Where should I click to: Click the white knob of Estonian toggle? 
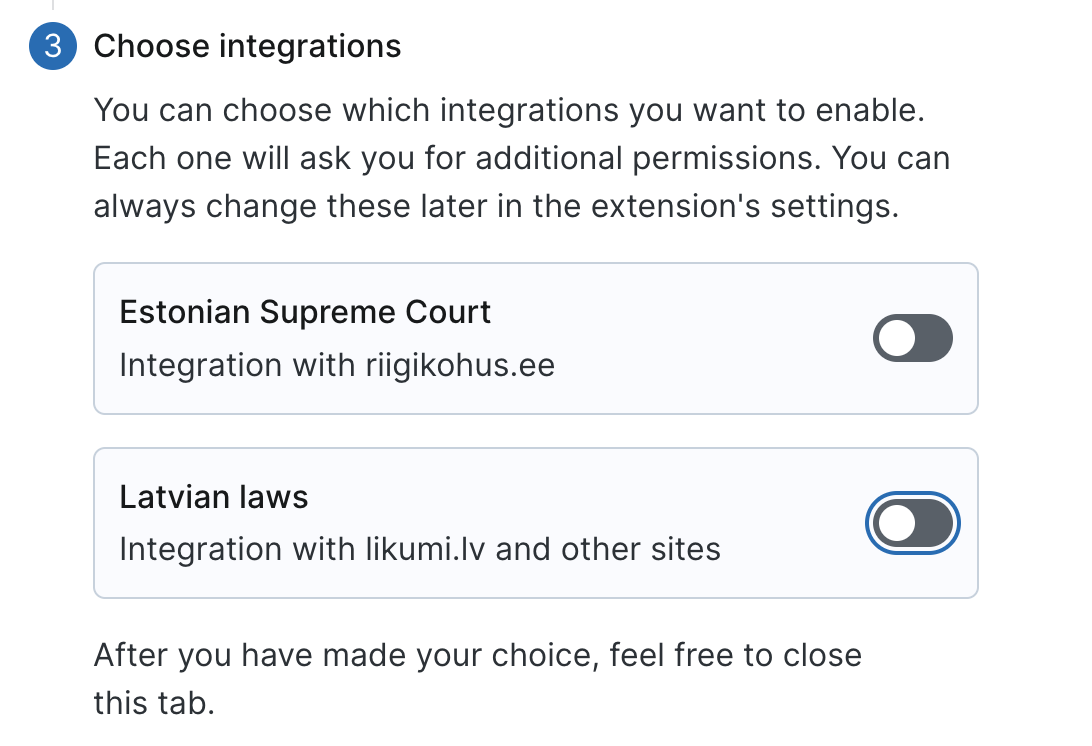(x=898, y=339)
